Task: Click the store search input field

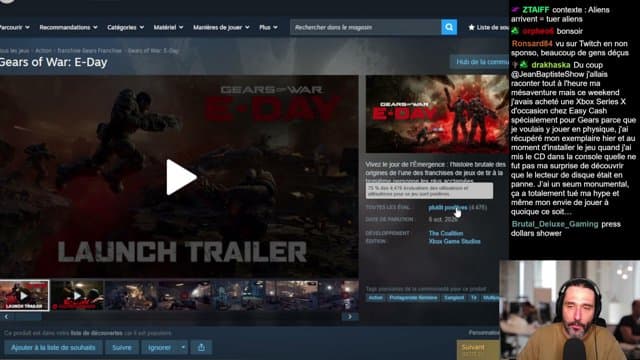Action: (366, 27)
